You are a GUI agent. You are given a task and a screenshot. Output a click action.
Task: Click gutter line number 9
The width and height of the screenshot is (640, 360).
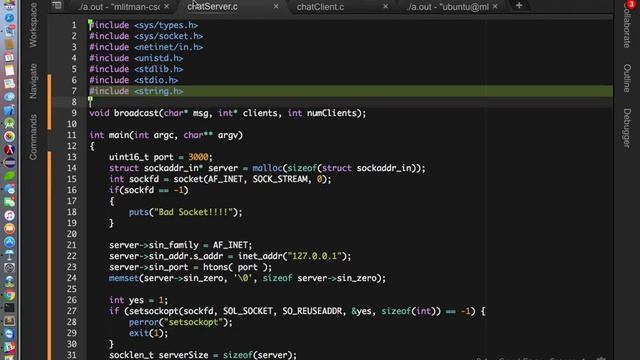click(x=74, y=113)
